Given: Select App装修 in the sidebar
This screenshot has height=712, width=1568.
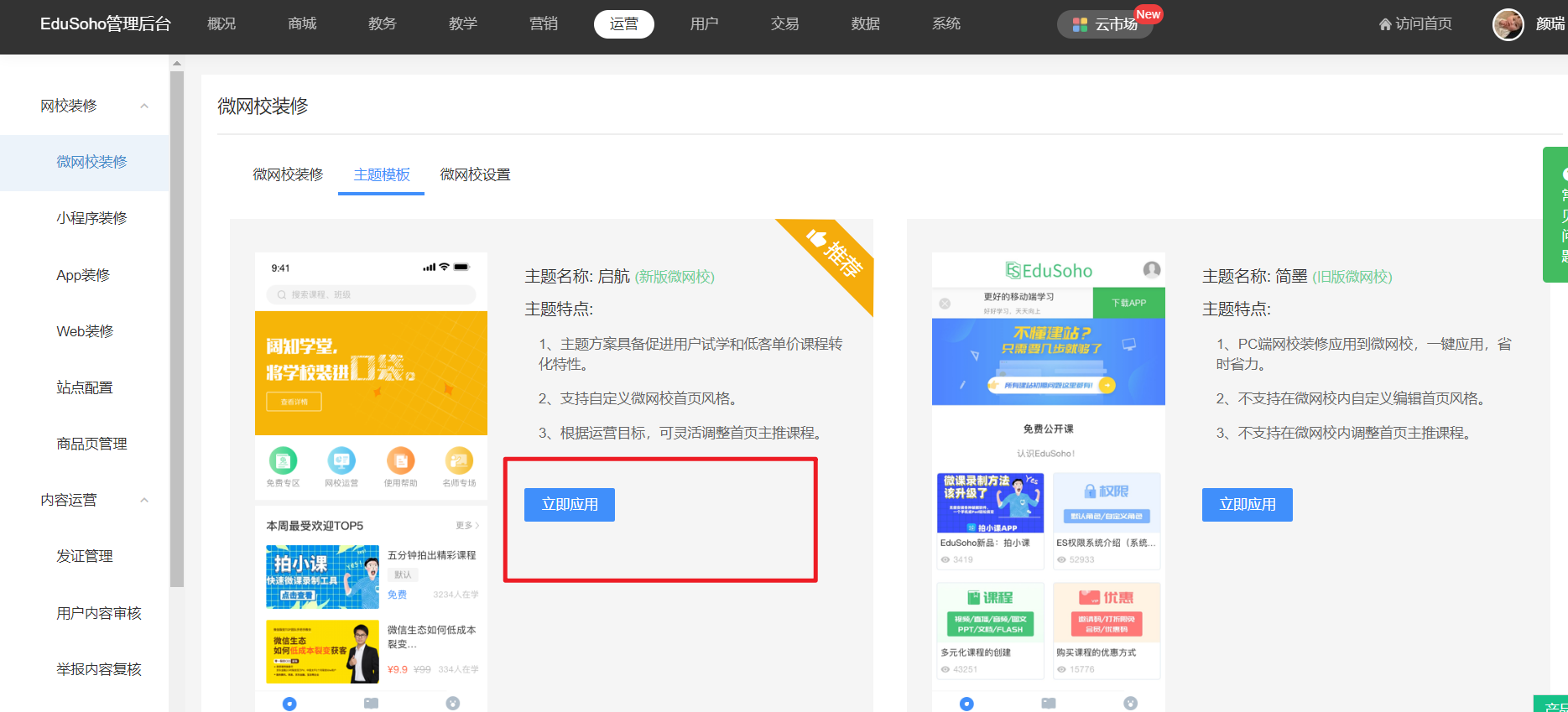Looking at the screenshot, I should click(x=83, y=275).
